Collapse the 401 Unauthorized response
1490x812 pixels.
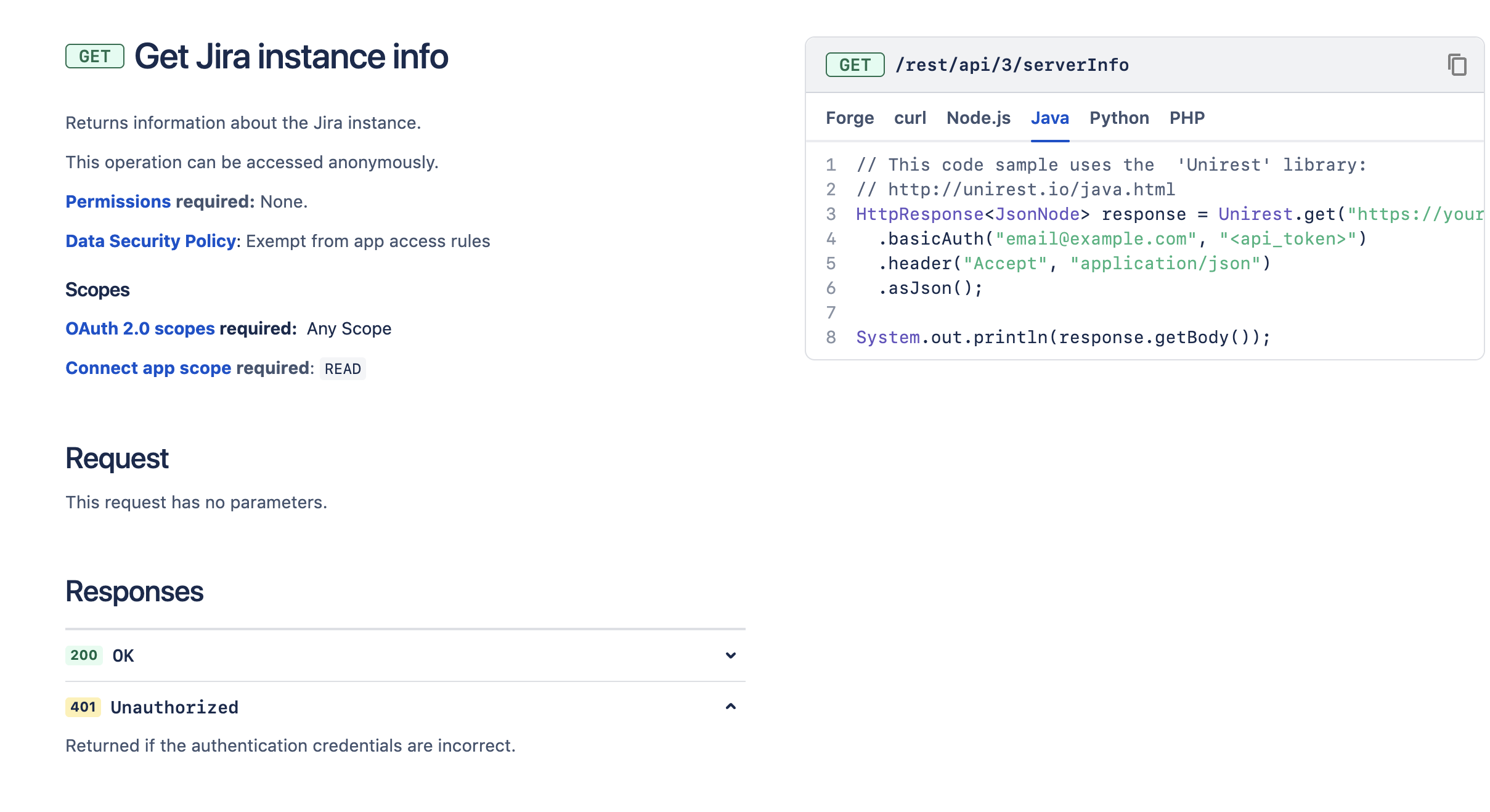pos(730,707)
